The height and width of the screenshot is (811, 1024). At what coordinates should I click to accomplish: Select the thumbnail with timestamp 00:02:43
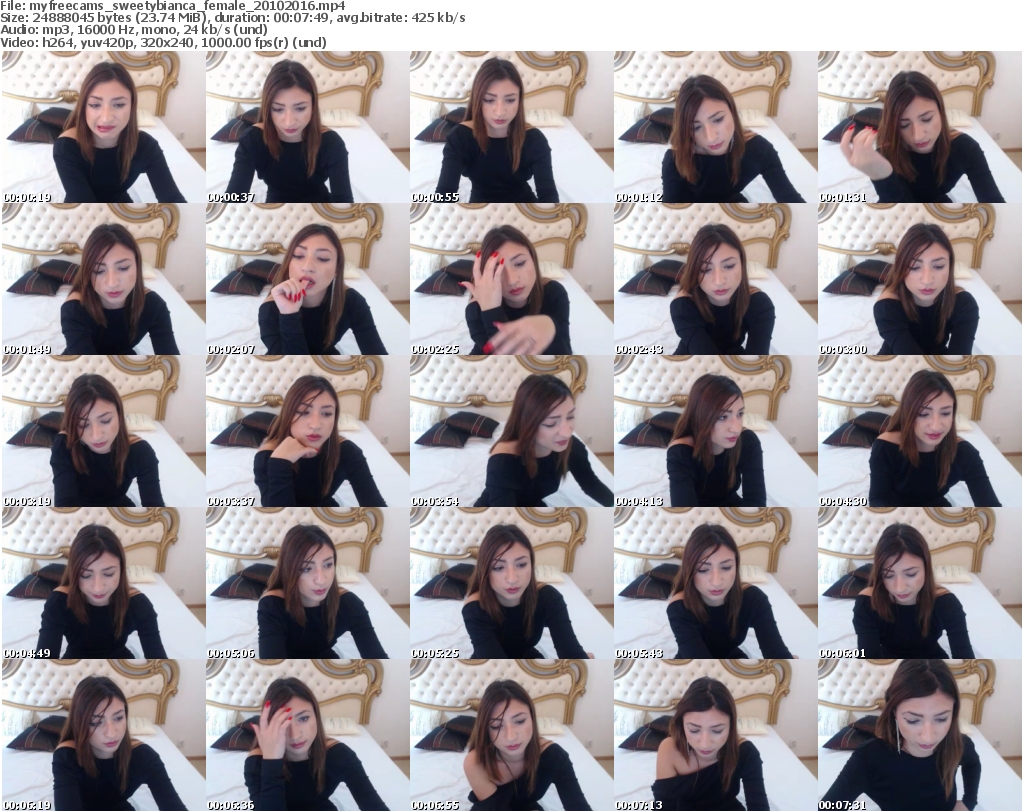point(715,279)
